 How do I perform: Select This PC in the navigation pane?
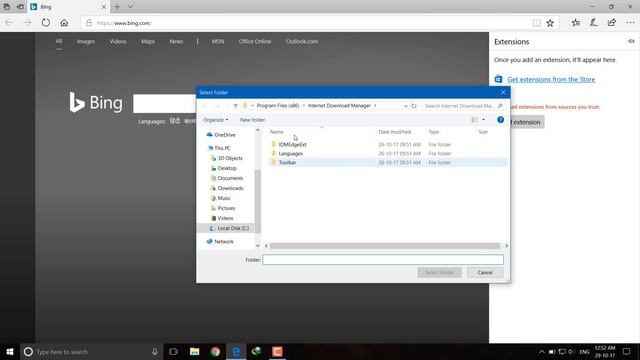pyautogui.click(x=222, y=148)
